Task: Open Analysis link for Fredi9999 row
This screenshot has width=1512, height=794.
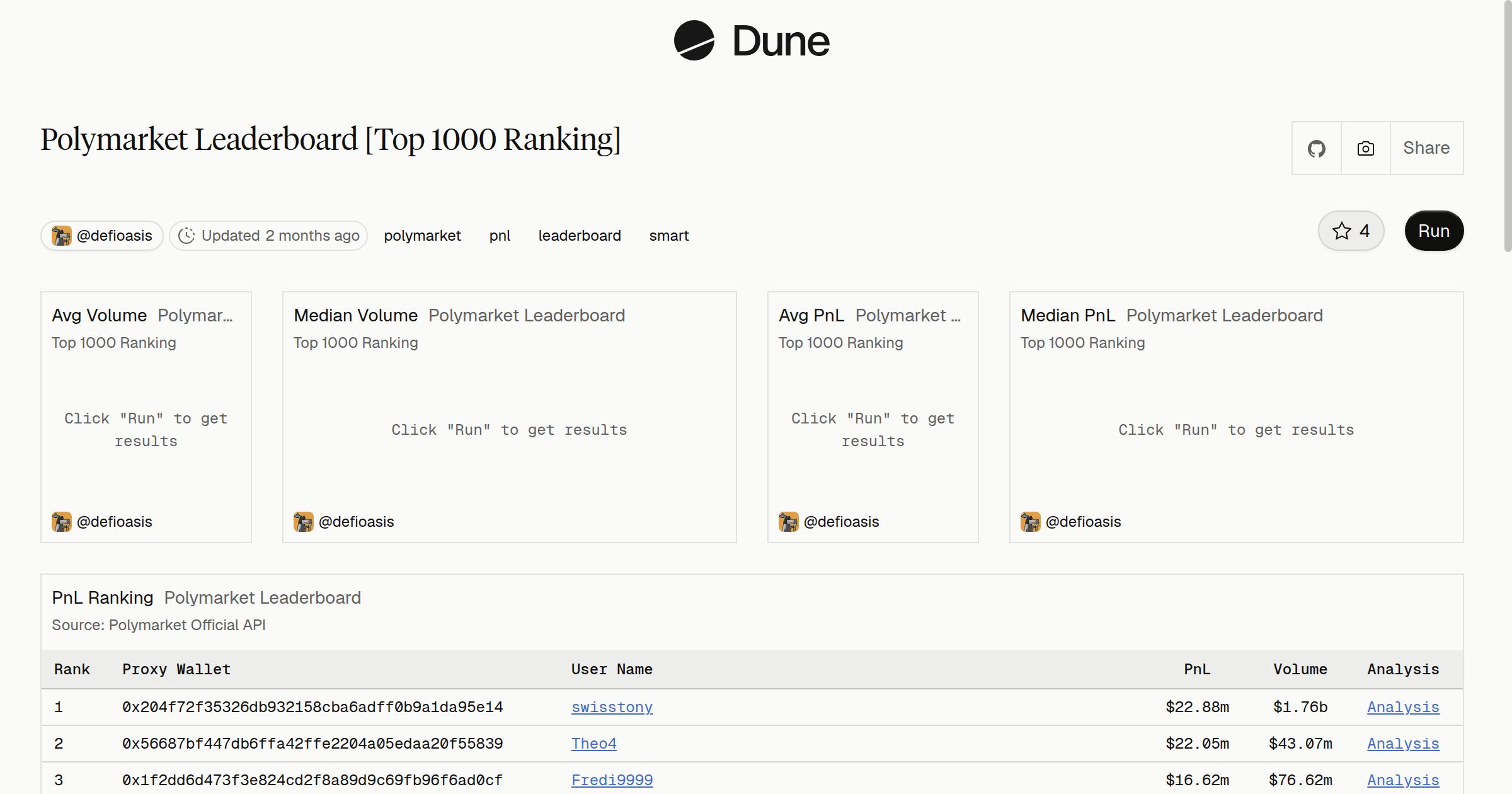Action: (1403, 780)
